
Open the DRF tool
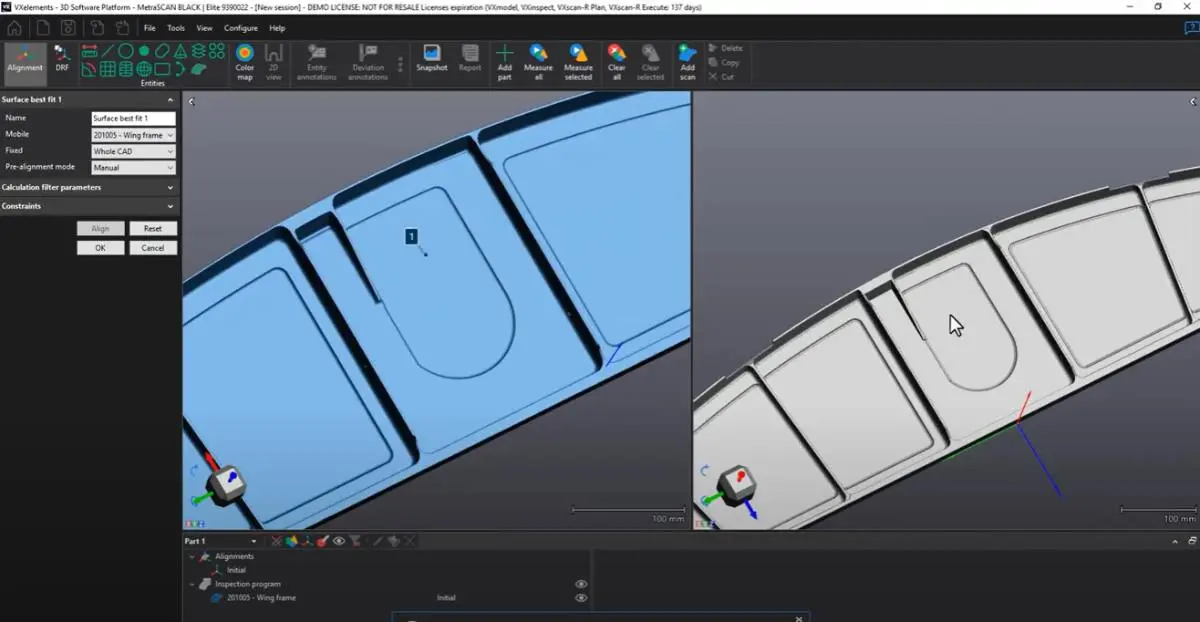point(61,60)
